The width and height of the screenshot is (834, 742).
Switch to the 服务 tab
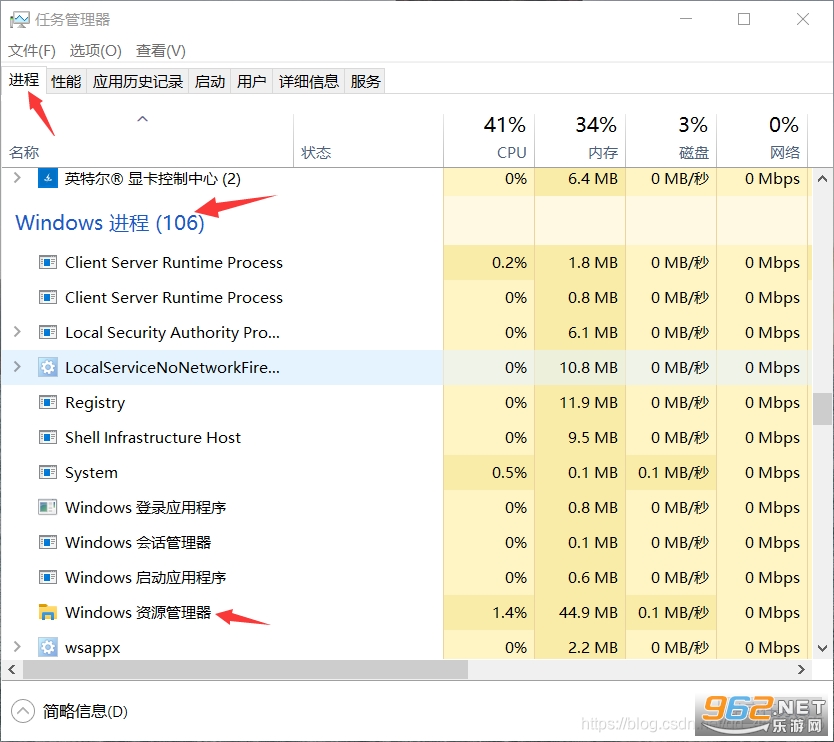(365, 81)
